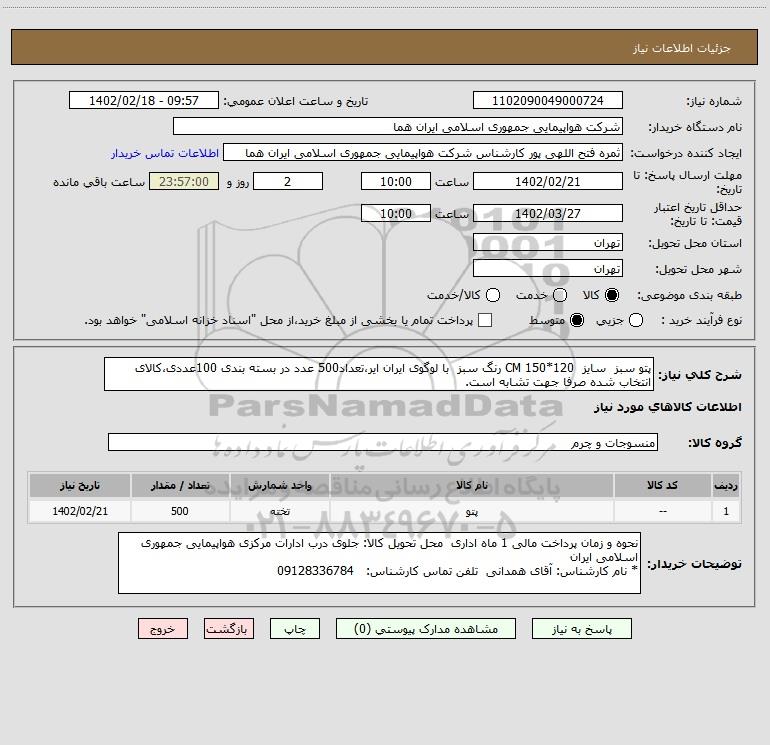Click the ردیف column header
Screen dimensions: 770x745
(726, 485)
